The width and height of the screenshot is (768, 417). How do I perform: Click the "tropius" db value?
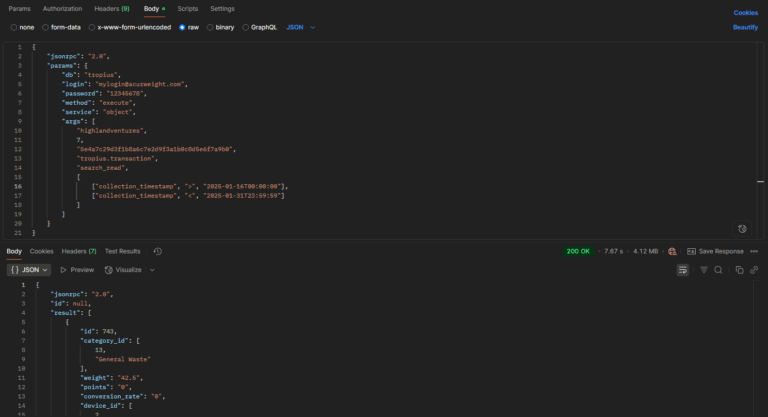tap(100, 75)
